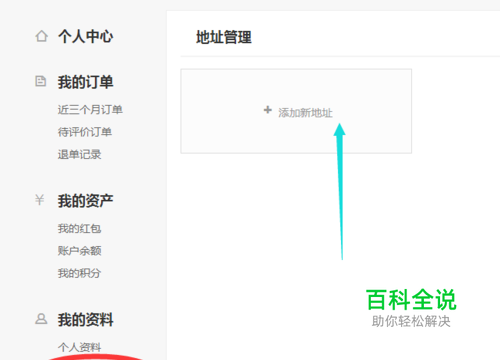Open the 我的资料 section
The height and width of the screenshot is (360, 500).
click(x=86, y=320)
